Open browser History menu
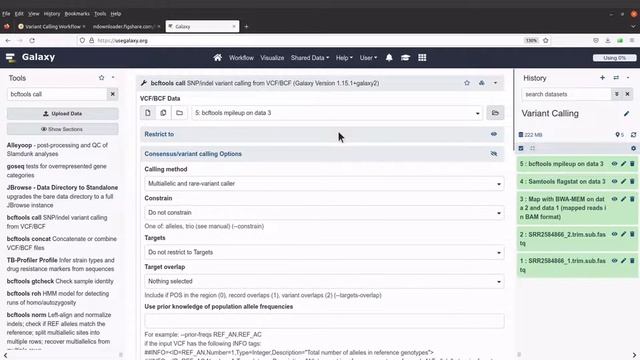The width and height of the screenshot is (640, 360). 52,13
